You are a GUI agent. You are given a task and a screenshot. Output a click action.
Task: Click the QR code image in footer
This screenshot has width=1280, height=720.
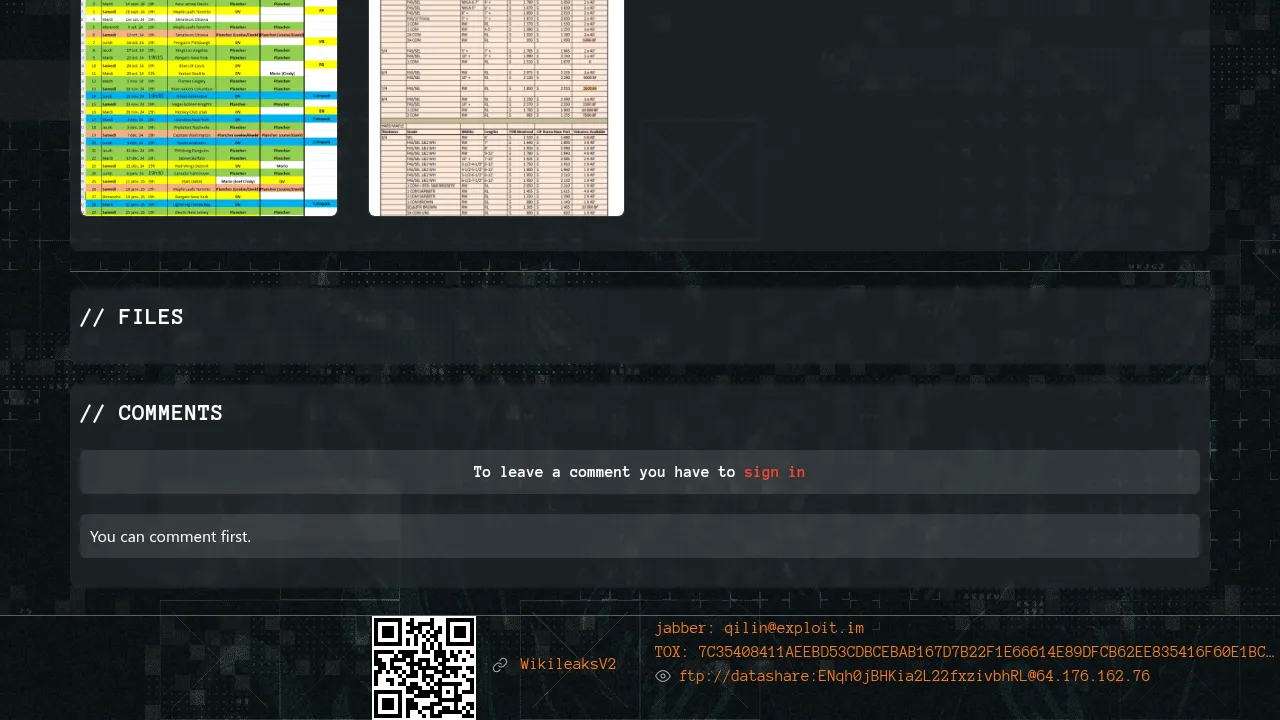(424, 666)
